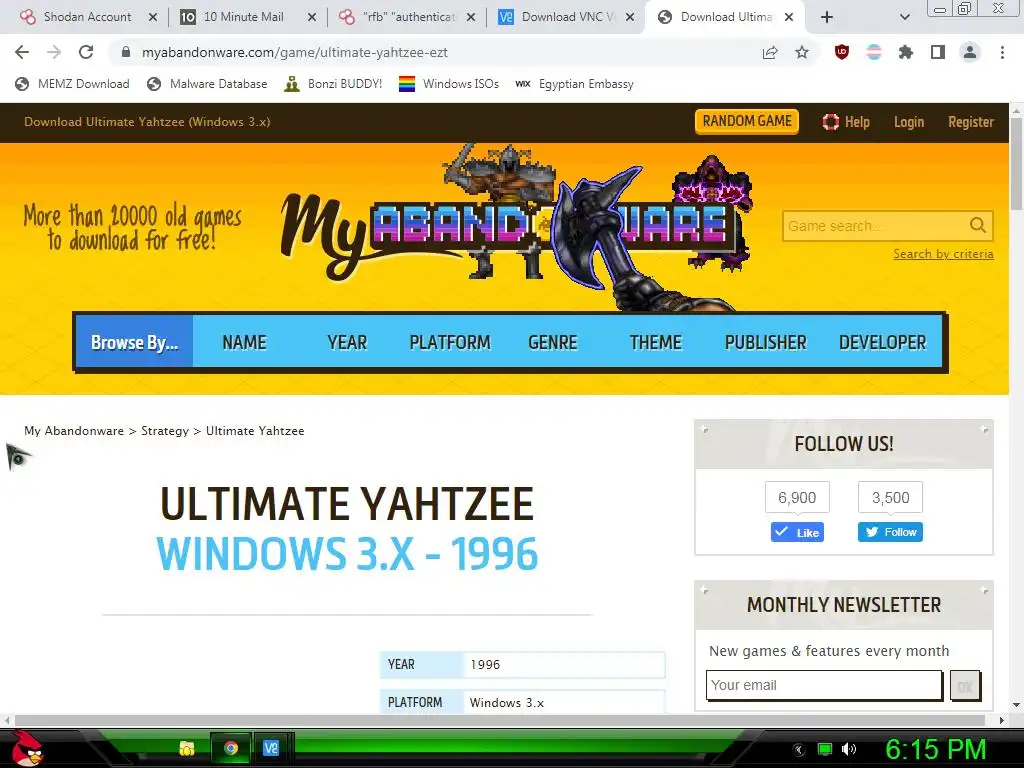
Task: Close the Shodan Account tab
Action: (153, 17)
